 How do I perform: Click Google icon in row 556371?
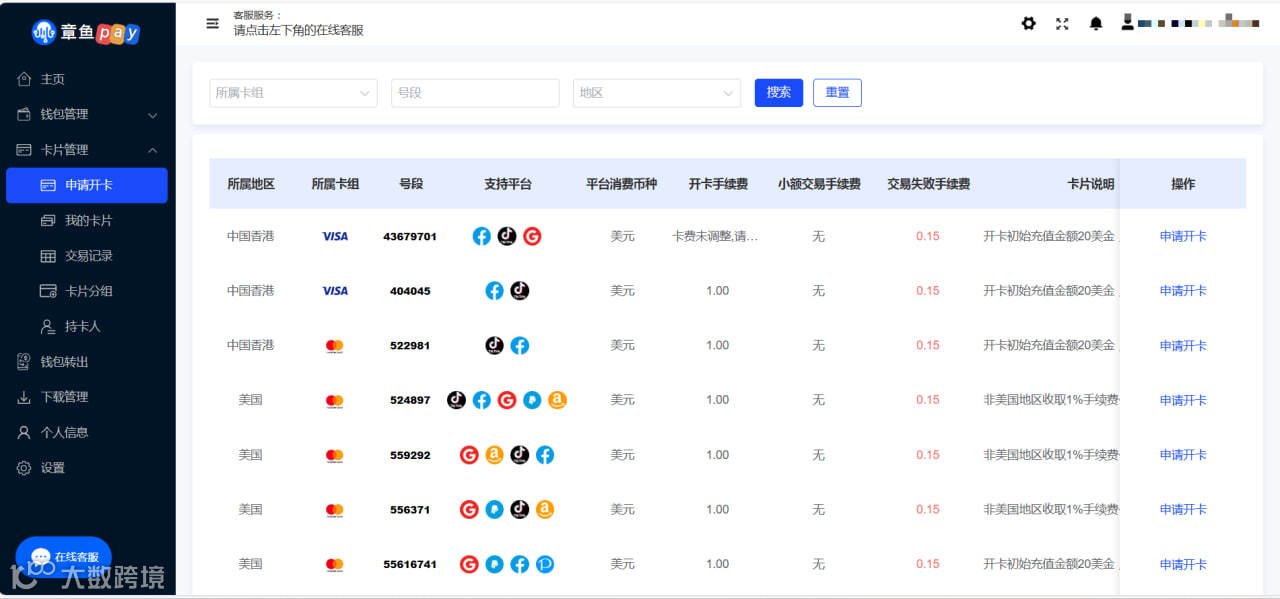click(x=469, y=509)
